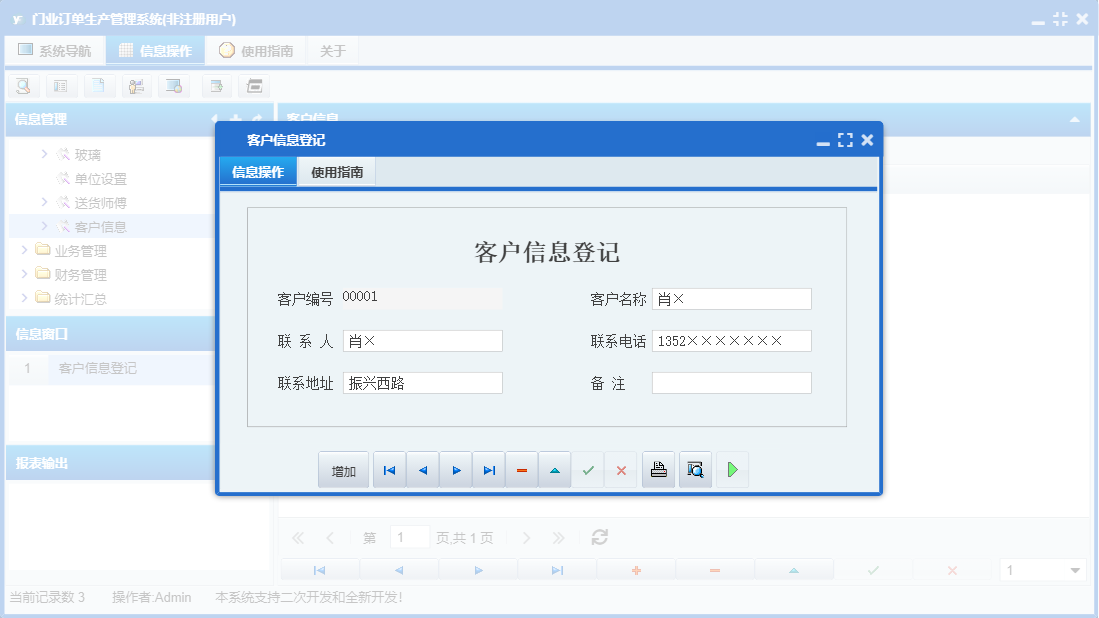Screen dimensions: 1099x618
Task: Delete a record using the red minus icon
Action: coord(521,469)
